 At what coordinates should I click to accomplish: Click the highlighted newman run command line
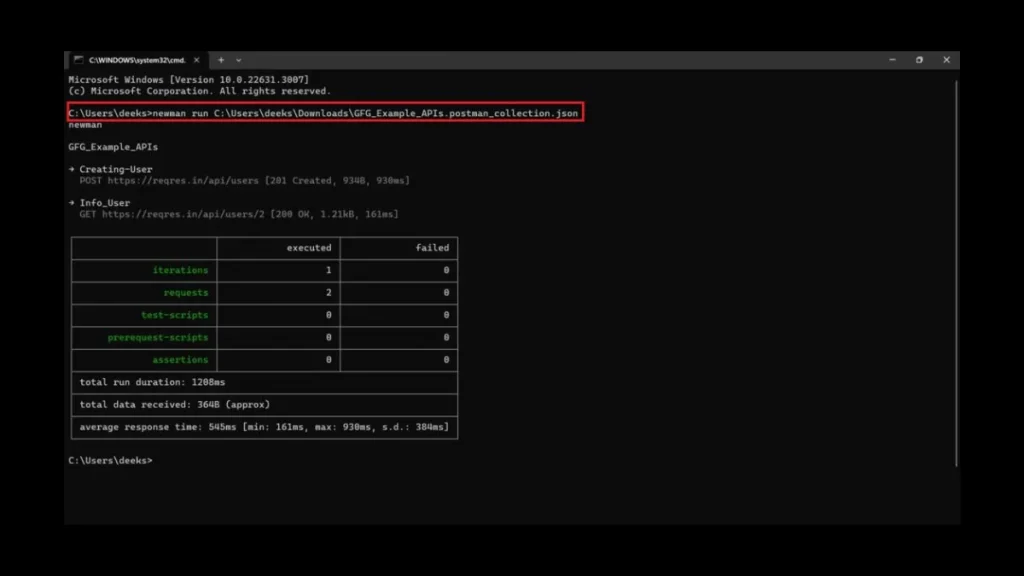coord(323,113)
